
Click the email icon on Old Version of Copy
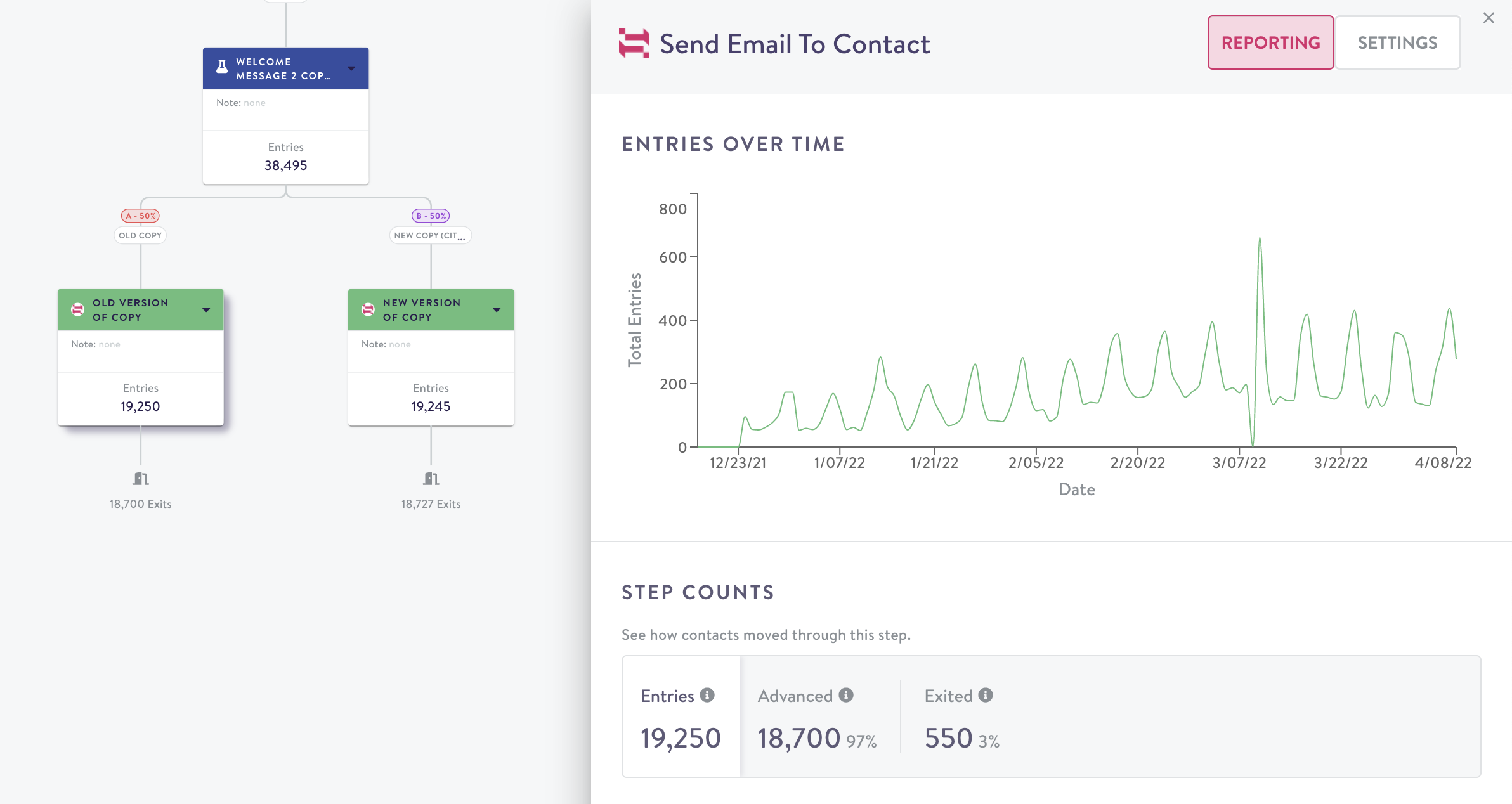(x=77, y=309)
